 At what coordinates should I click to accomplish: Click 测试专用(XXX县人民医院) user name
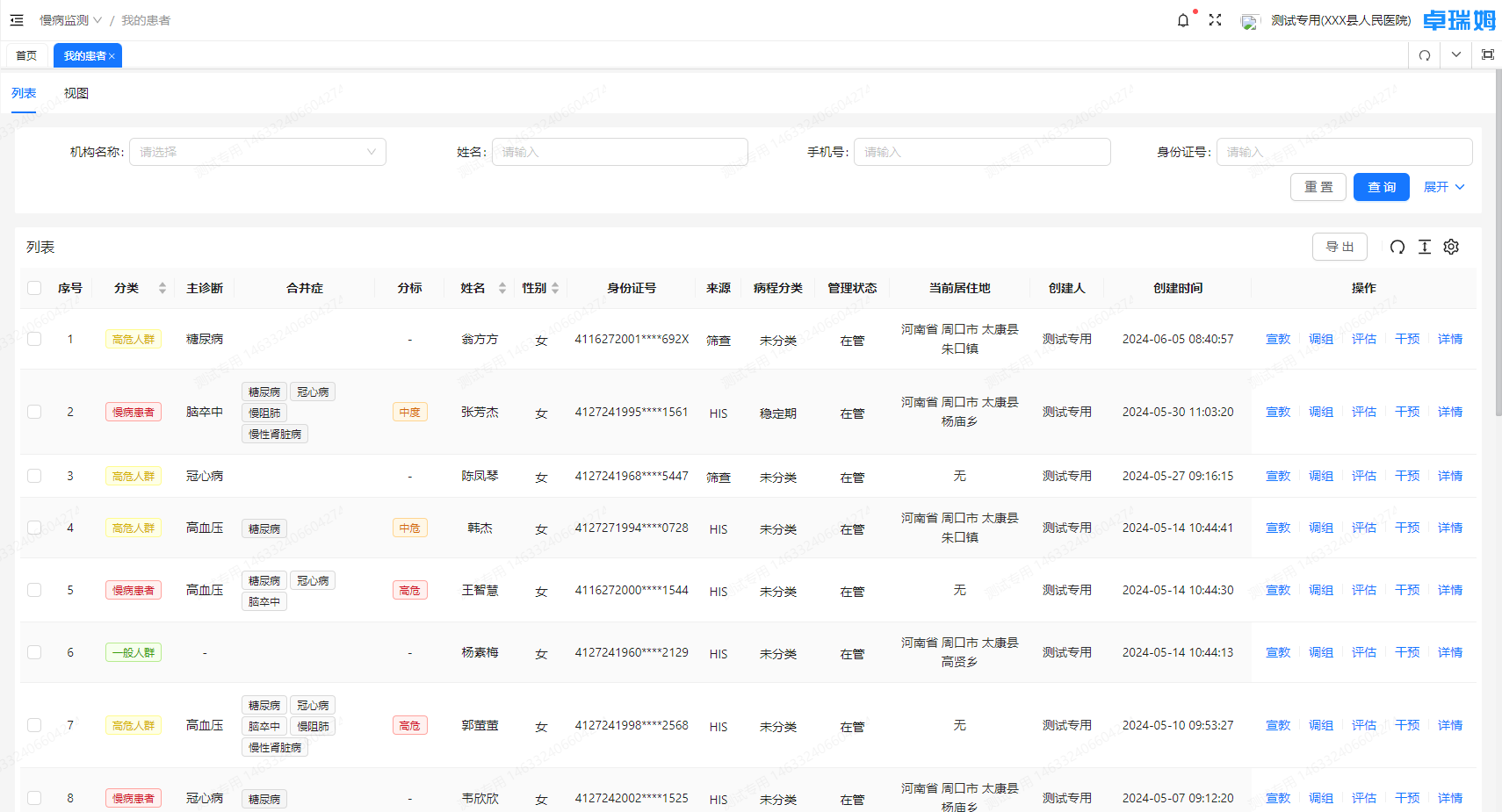[x=1341, y=20]
